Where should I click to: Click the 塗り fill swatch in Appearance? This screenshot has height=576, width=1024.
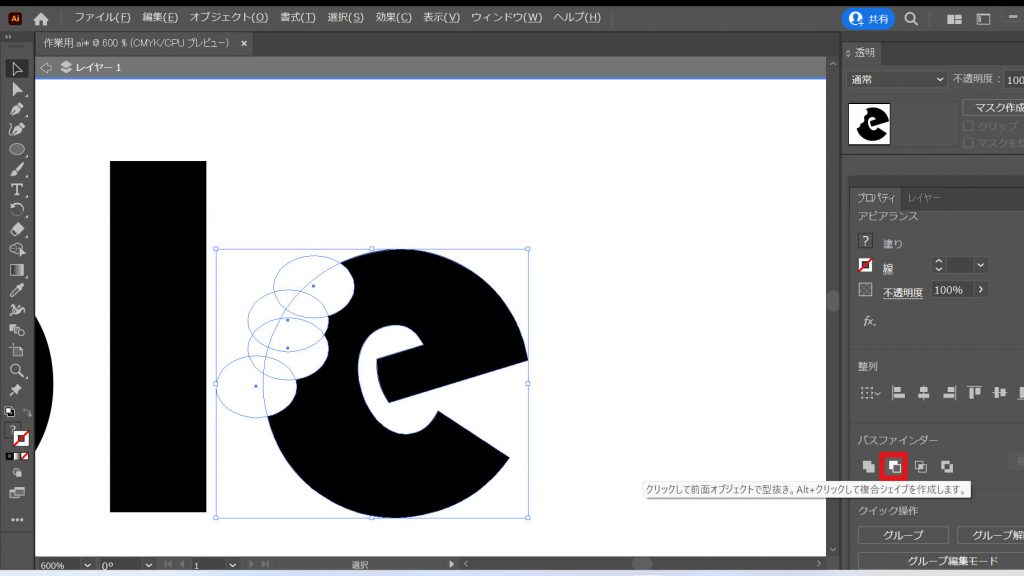(x=865, y=241)
